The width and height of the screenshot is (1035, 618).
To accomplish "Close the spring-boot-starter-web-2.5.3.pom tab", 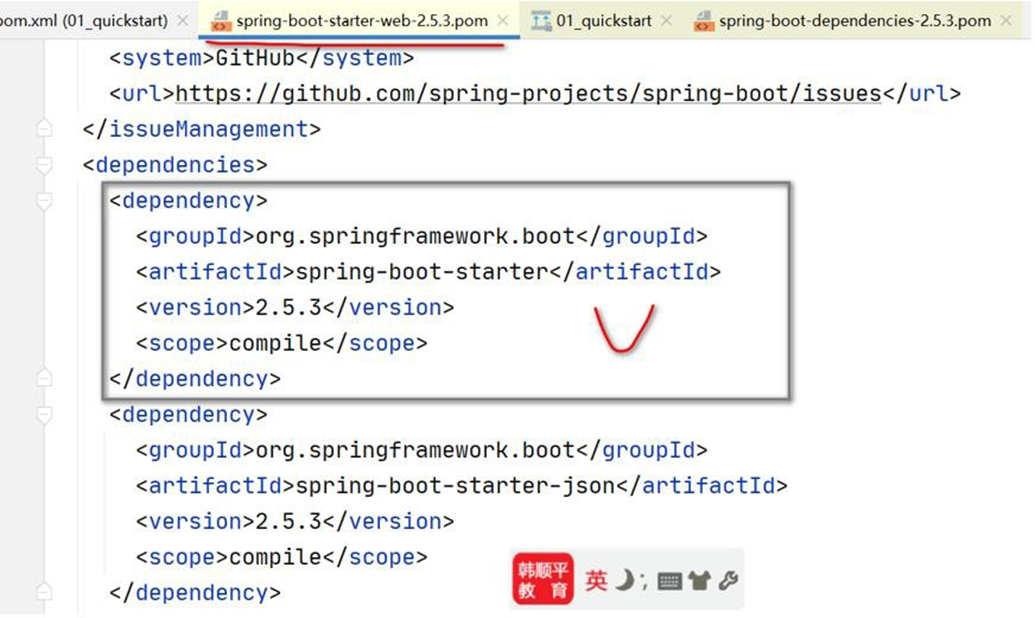I will [x=503, y=20].
